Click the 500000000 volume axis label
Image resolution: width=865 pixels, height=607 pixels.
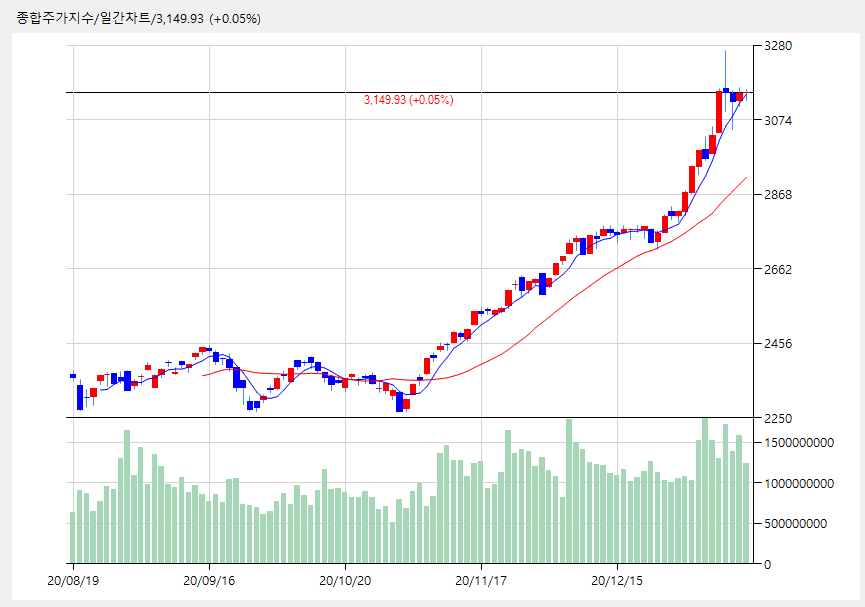click(796, 524)
